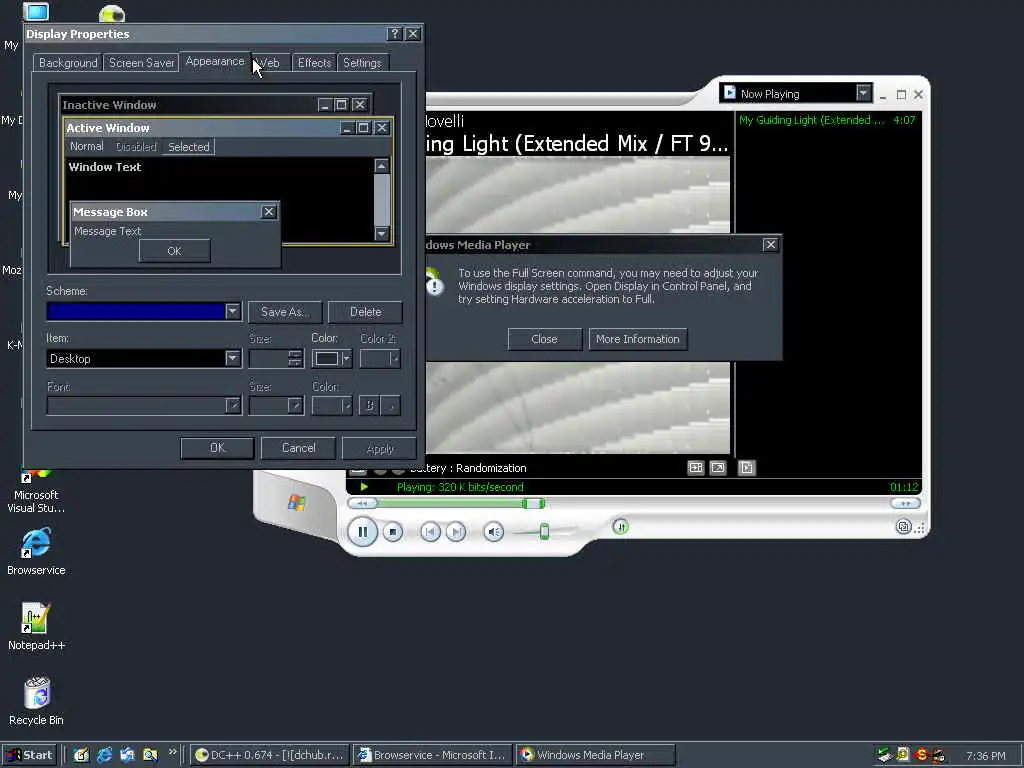
Task: Select the Recycle Bin icon
Action: click(36, 702)
